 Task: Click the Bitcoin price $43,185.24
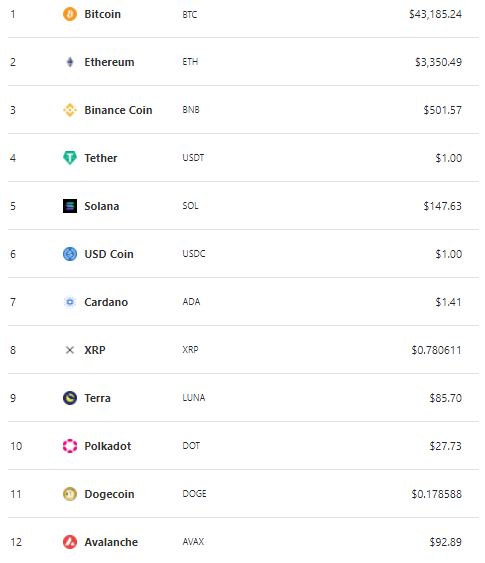[x=435, y=14]
